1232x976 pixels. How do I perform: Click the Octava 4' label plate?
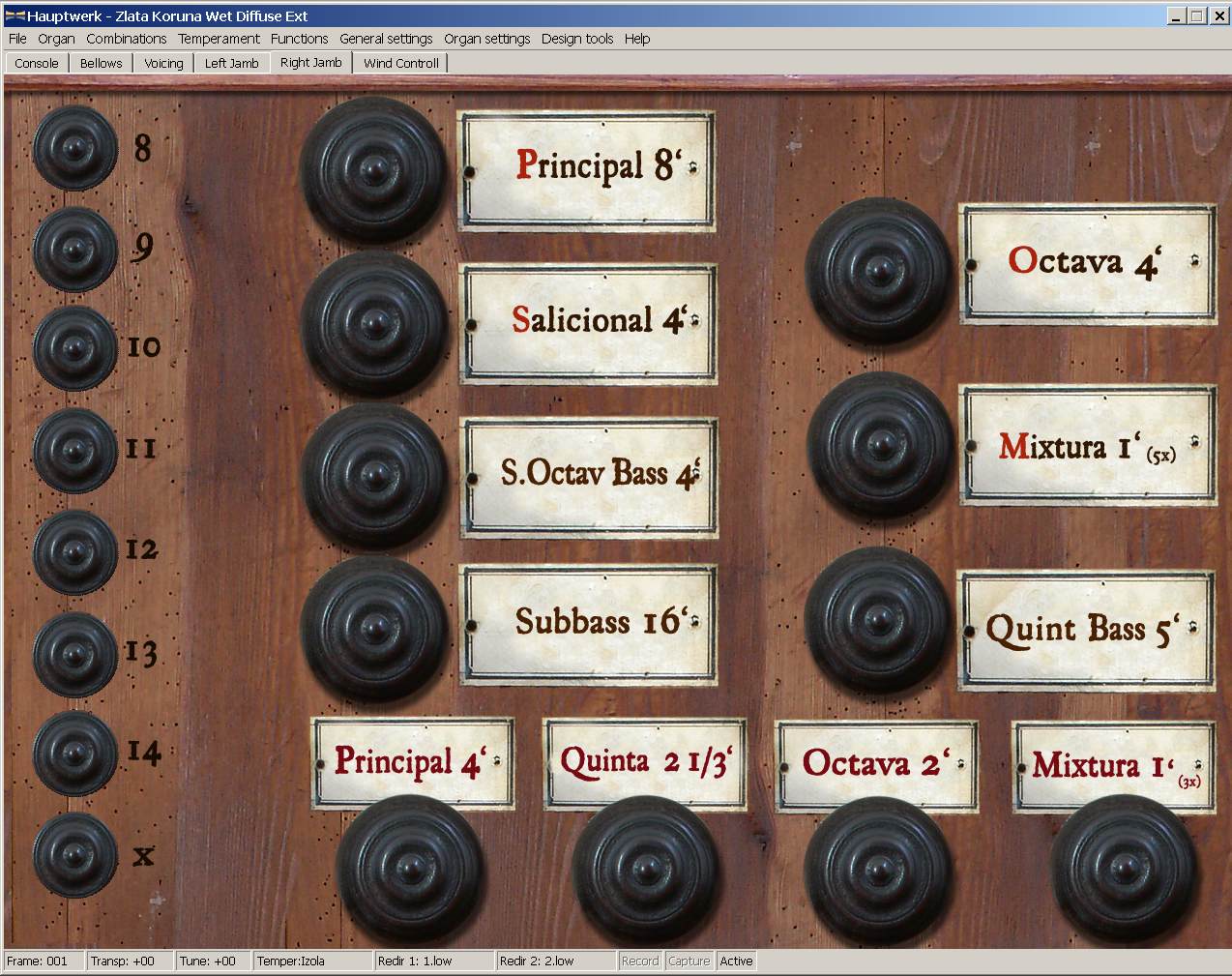click(1088, 264)
